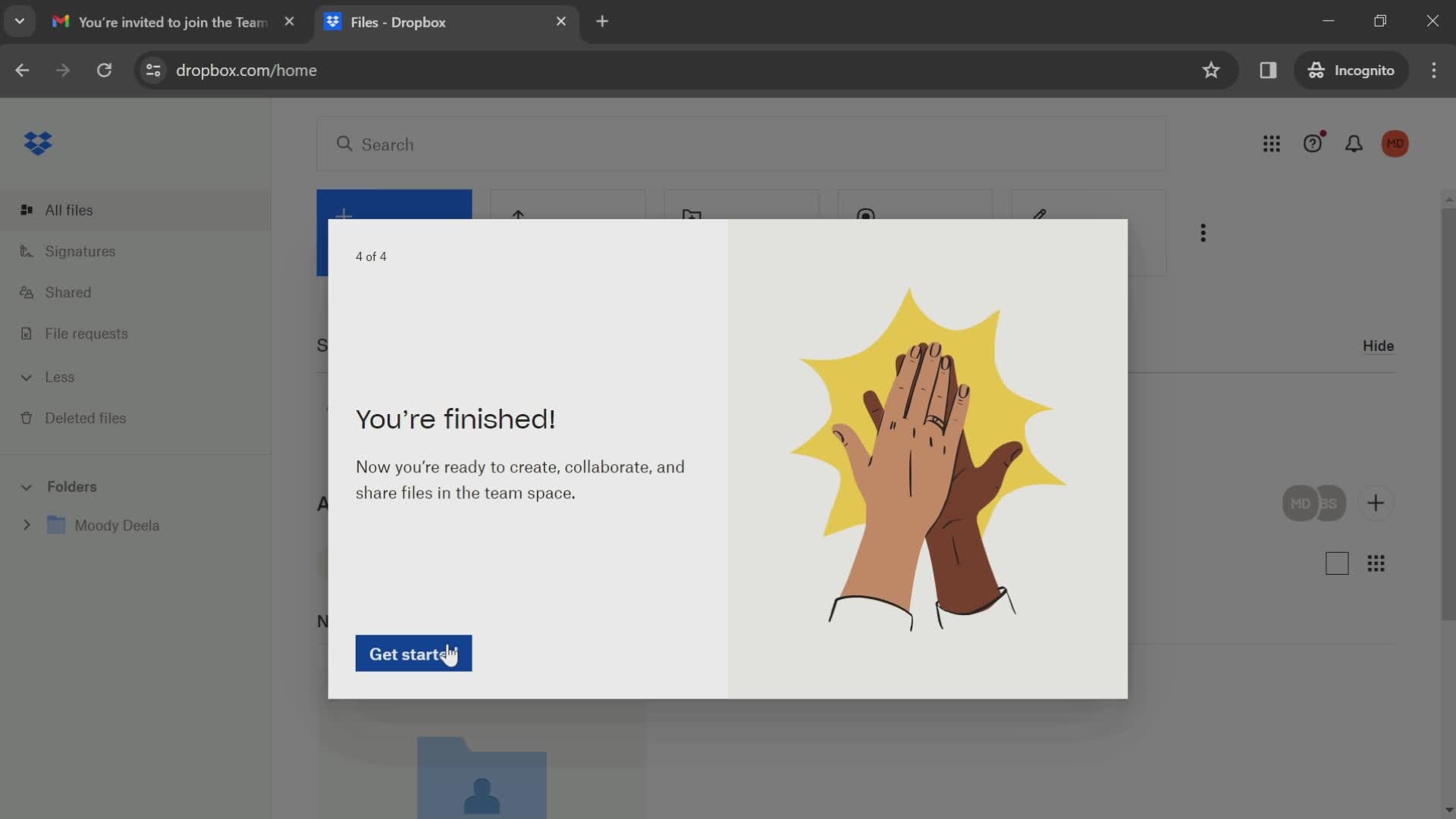The width and height of the screenshot is (1456, 819).
Task: Open Signatures sidebar section
Action: click(79, 251)
